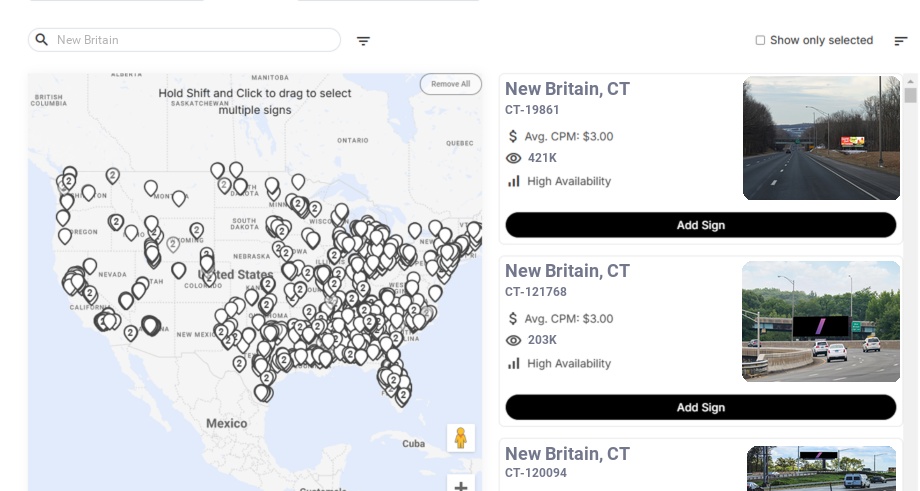Click the listings scrollbar thumb
Viewport: 920px width, 491px height.
coord(910,95)
